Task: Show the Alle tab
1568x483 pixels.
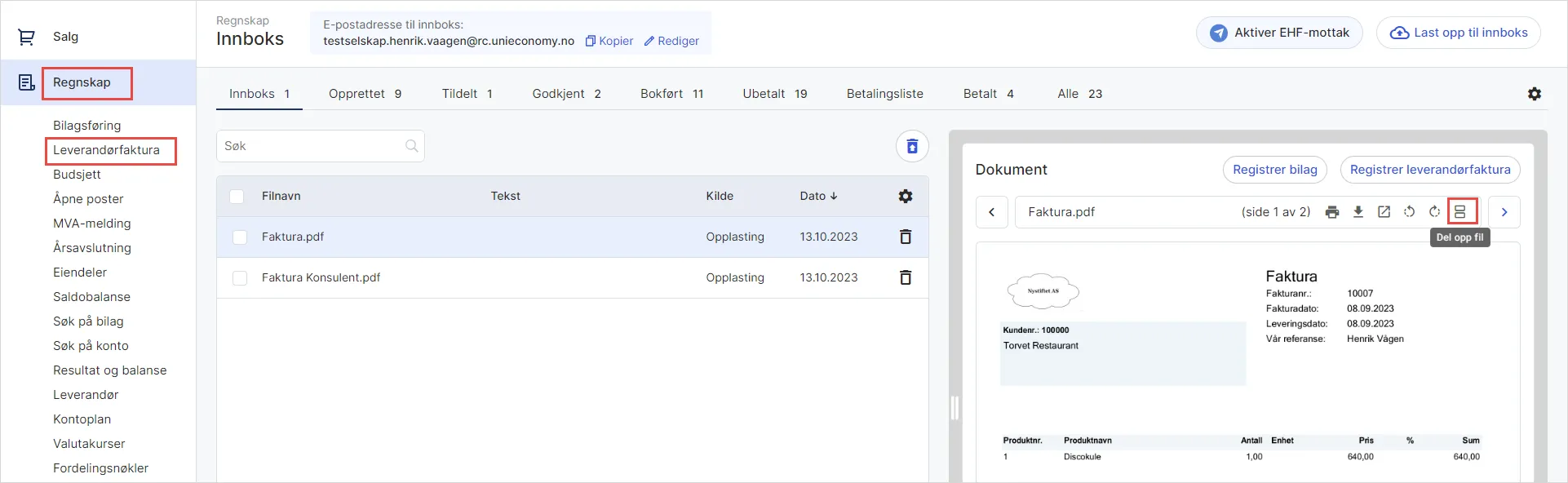Action: tap(1080, 94)
